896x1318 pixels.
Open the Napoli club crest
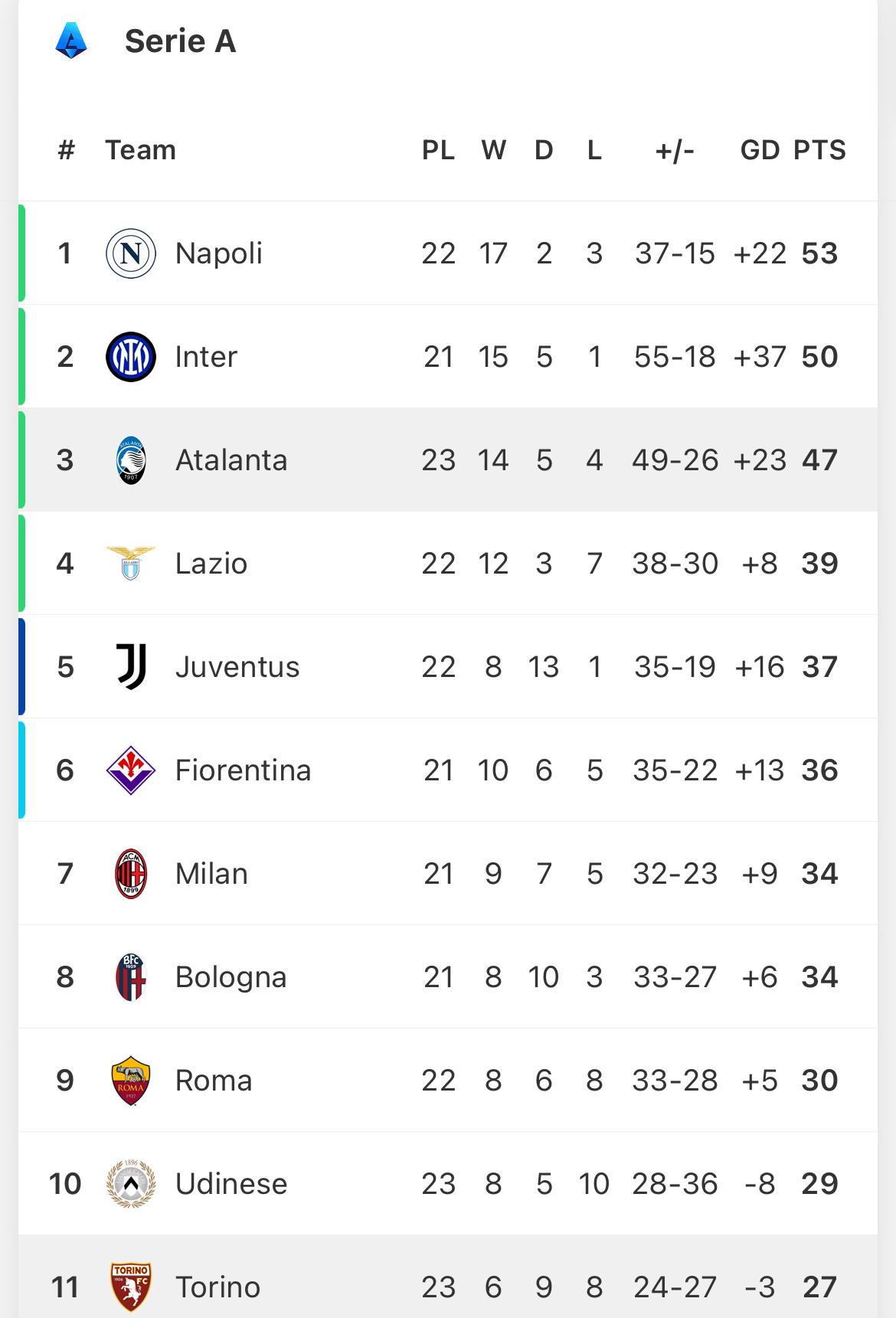tap(131, 253)
